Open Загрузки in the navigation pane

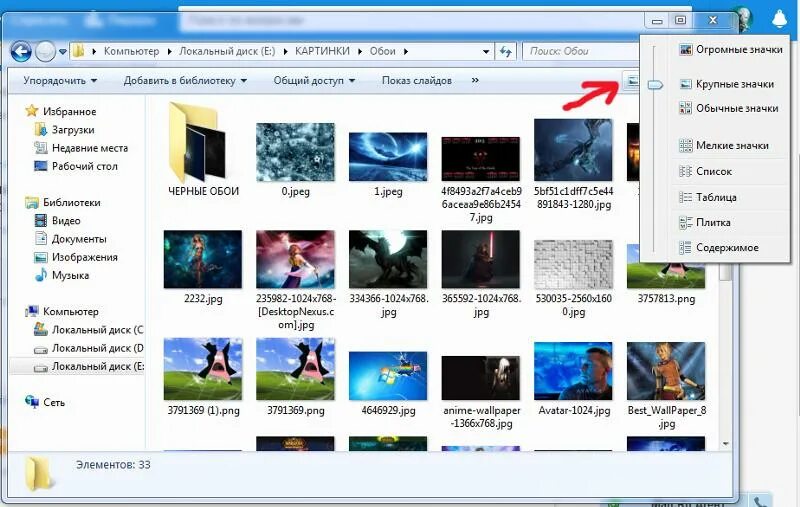(72, 130)
